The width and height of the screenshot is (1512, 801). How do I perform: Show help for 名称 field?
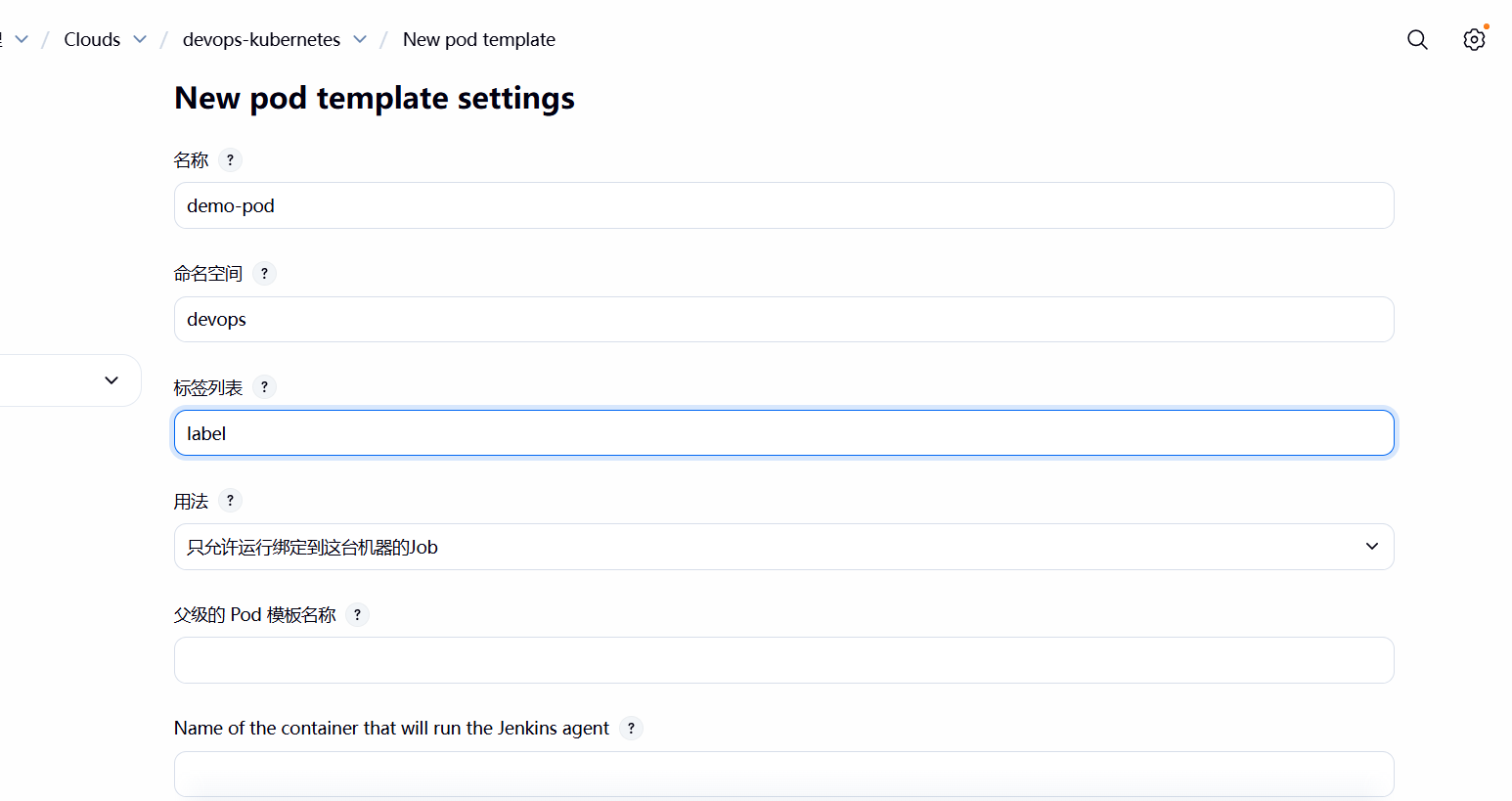click(230, 159)
